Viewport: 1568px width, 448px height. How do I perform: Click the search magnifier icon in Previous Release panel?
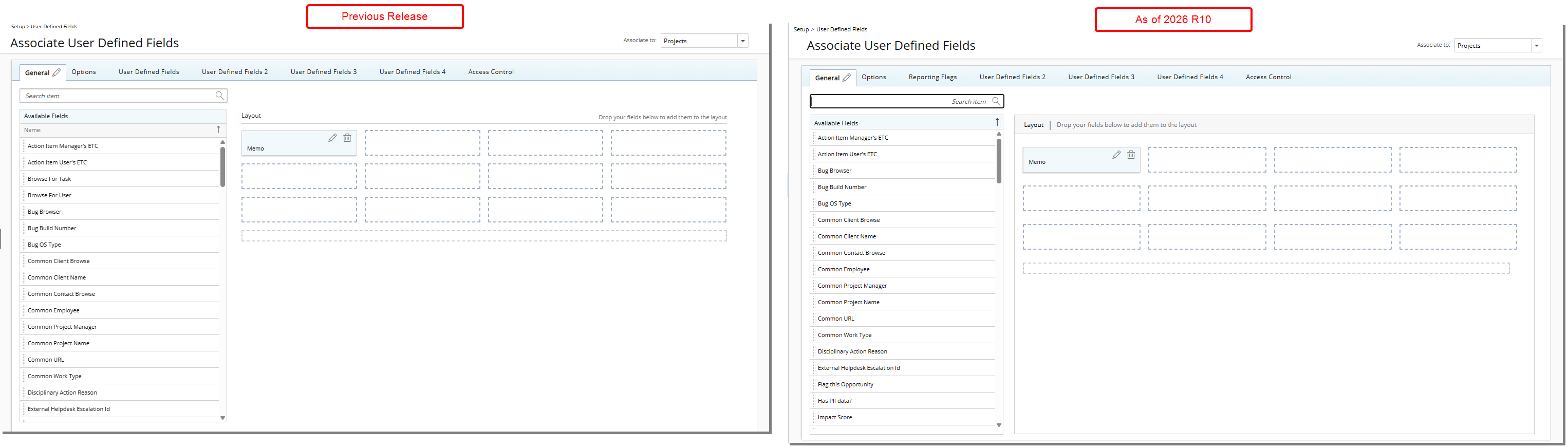(220, 96)
